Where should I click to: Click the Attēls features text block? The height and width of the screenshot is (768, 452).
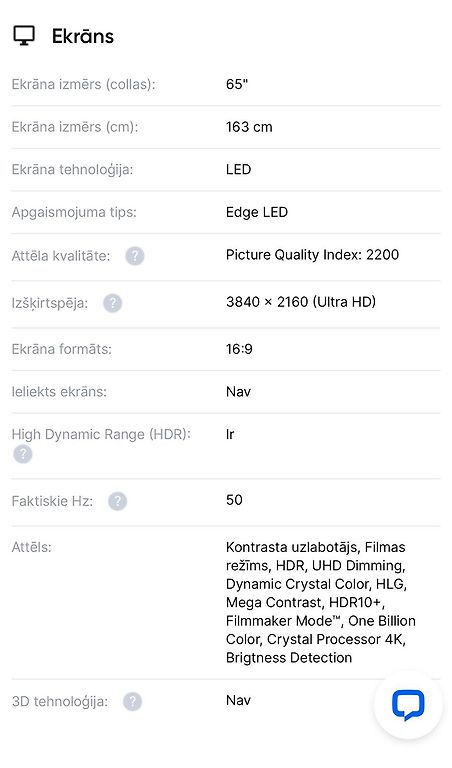click(x=321, y=602)
